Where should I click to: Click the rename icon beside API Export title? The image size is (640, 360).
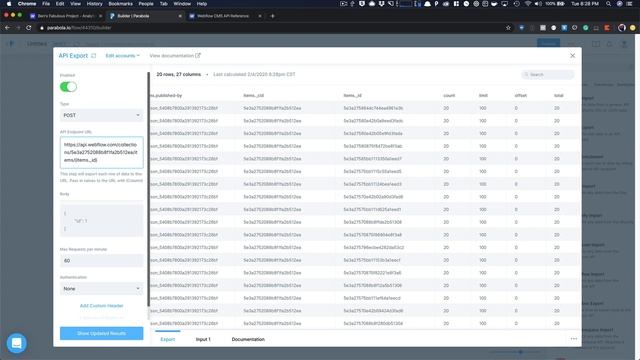pos(93,56)
